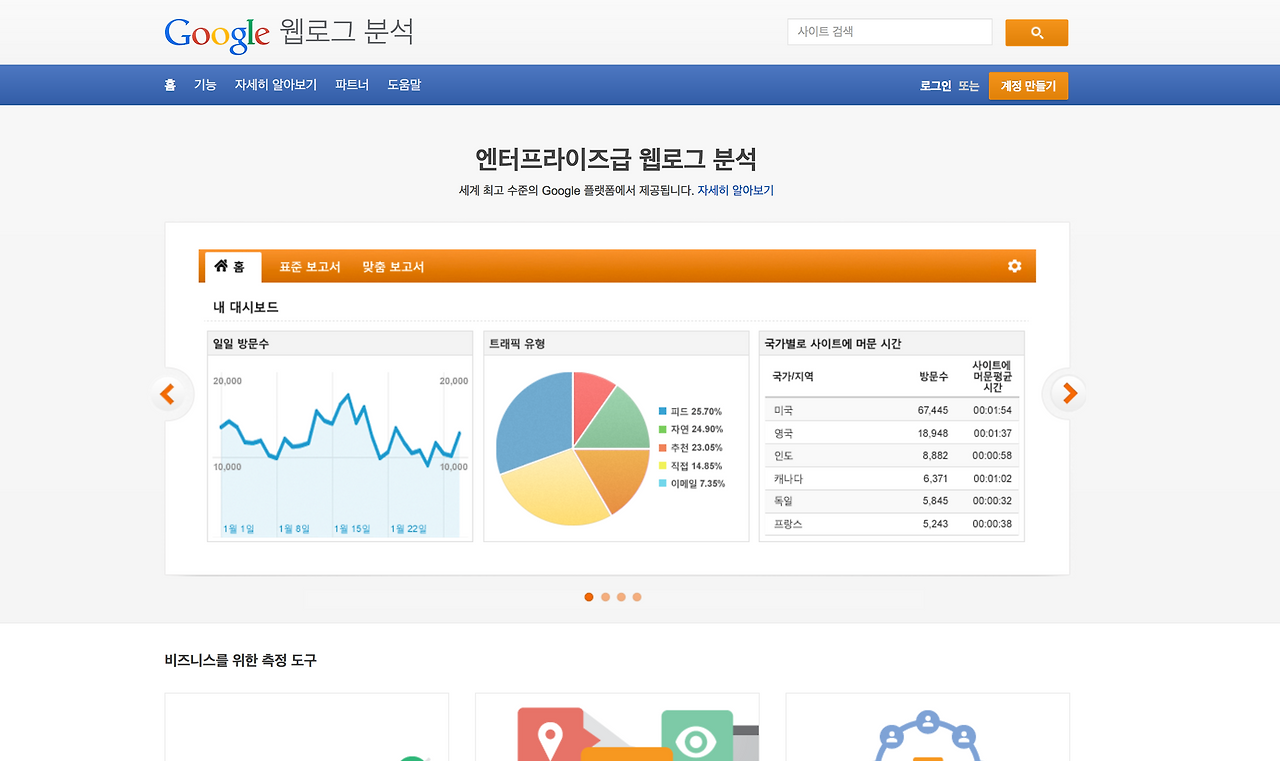
Task: Click the 트래픽 유형 widget title
Action: pyautogui.click(x=517, y=344)
